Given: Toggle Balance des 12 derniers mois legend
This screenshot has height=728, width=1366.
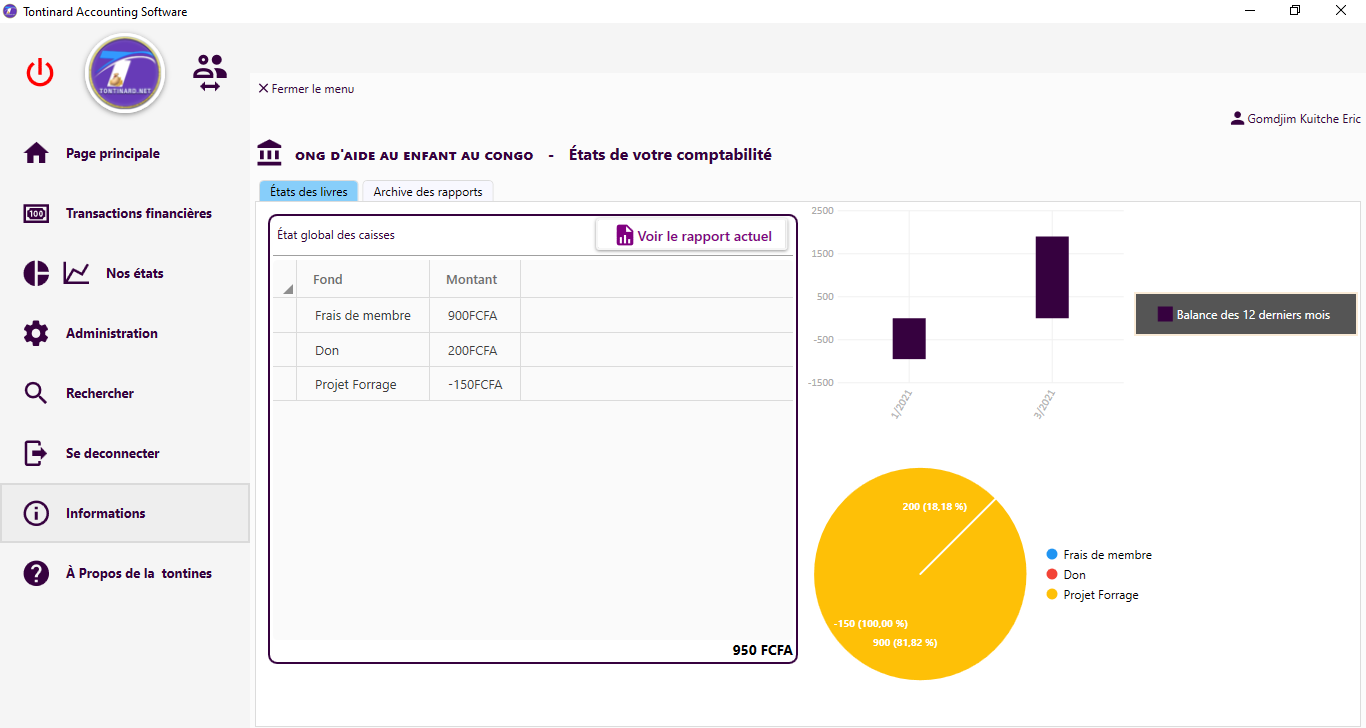Looking at the screenshot, I should (1244, 315).
